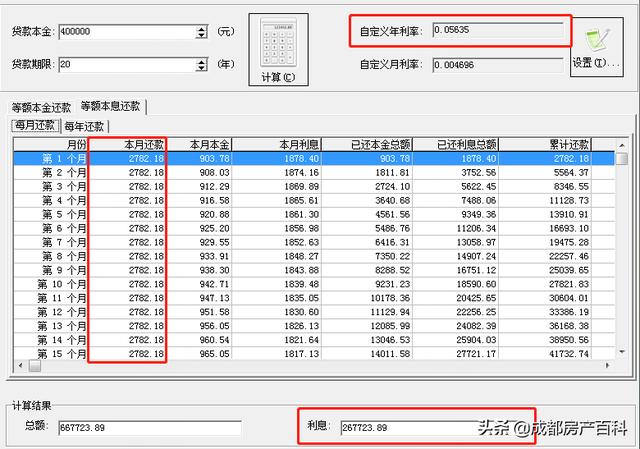Select the row 第 5 个月
640x449 pixels.
tap(314, 214)
